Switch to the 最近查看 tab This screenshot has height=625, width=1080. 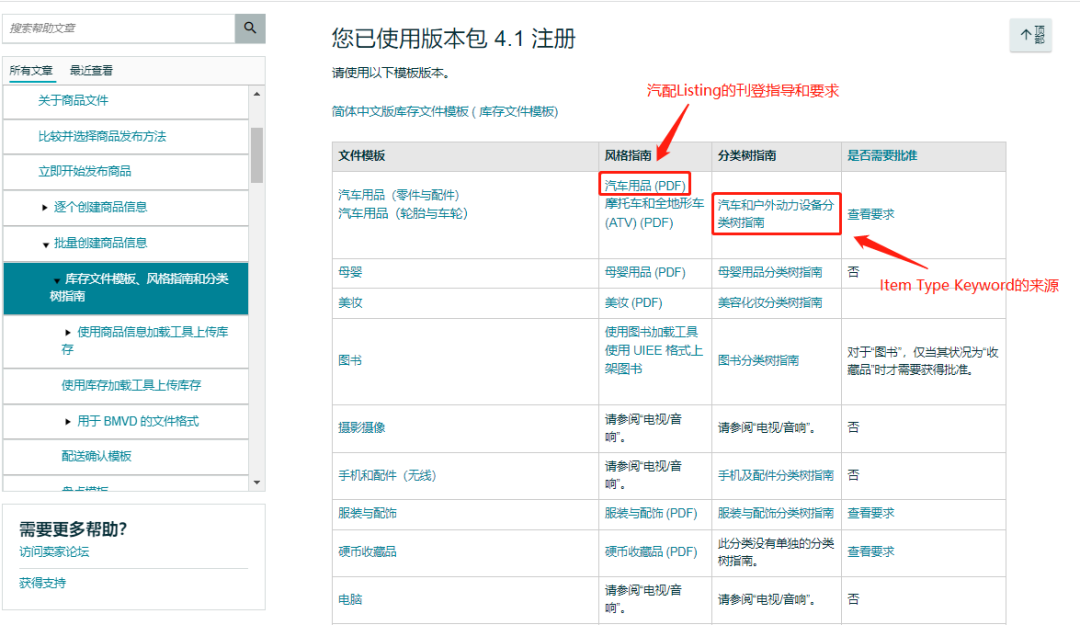(x=91, y=70)
